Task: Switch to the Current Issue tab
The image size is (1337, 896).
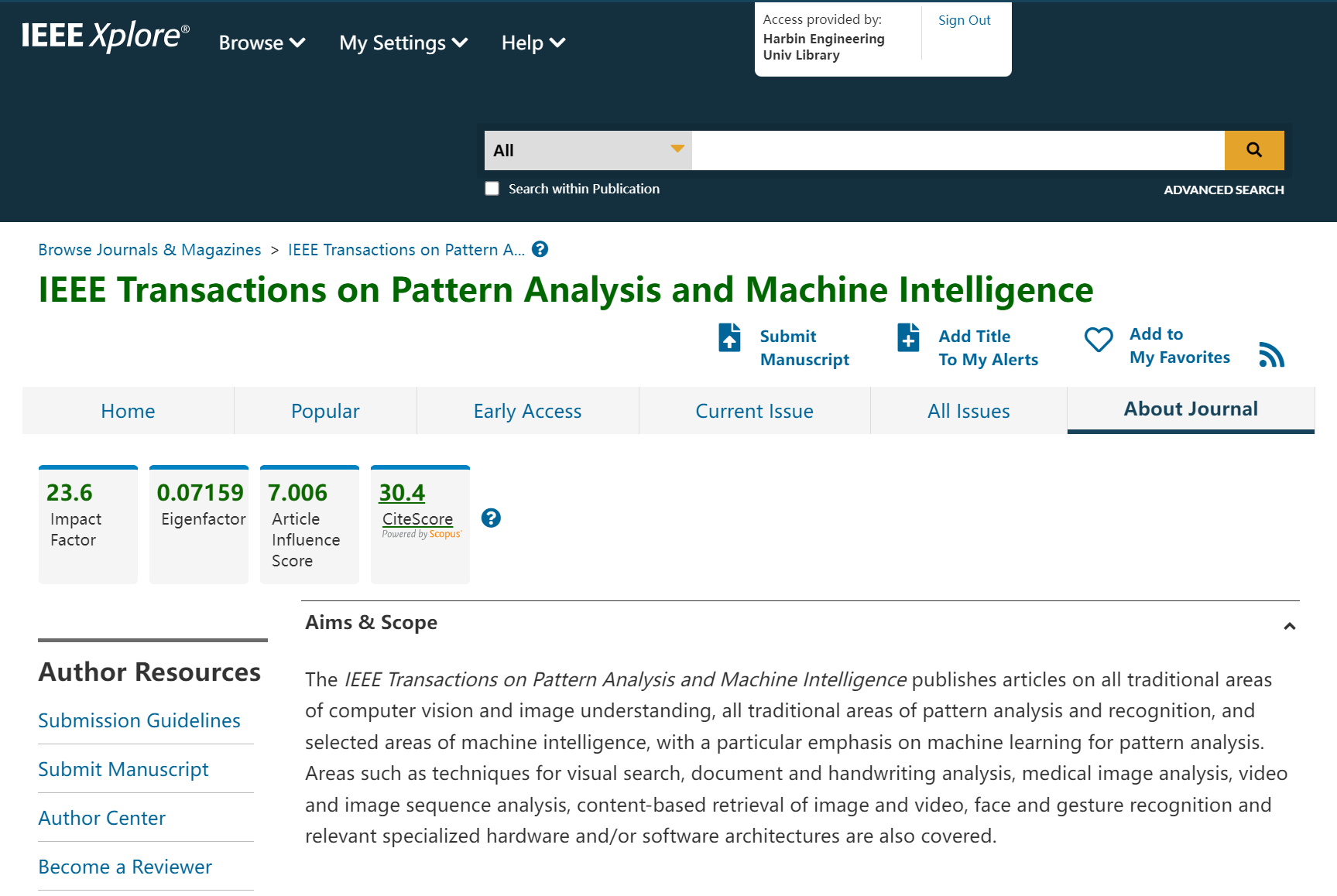Action: point(754,411)
